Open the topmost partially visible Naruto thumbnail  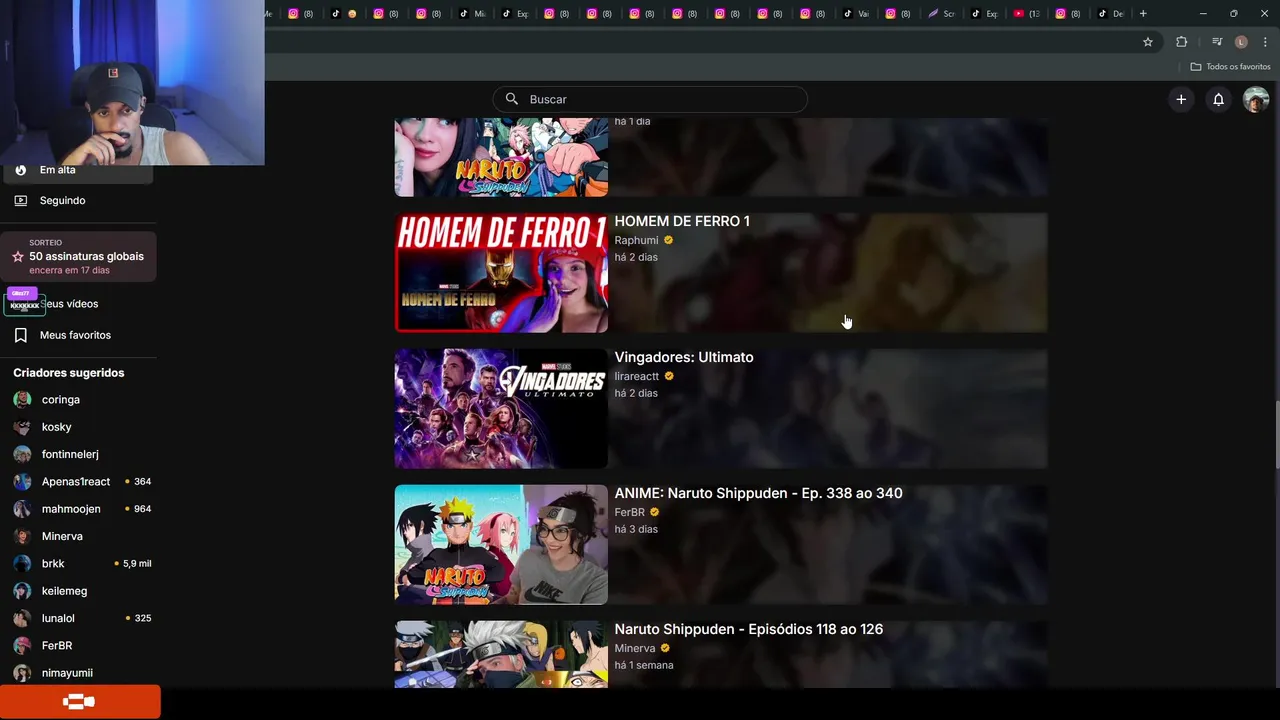(501, 157)
